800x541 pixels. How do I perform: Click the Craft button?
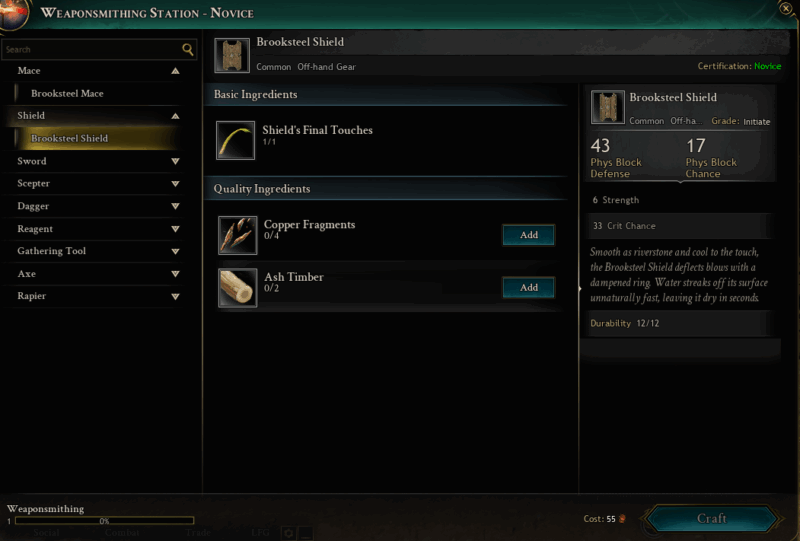pos(712,519)
